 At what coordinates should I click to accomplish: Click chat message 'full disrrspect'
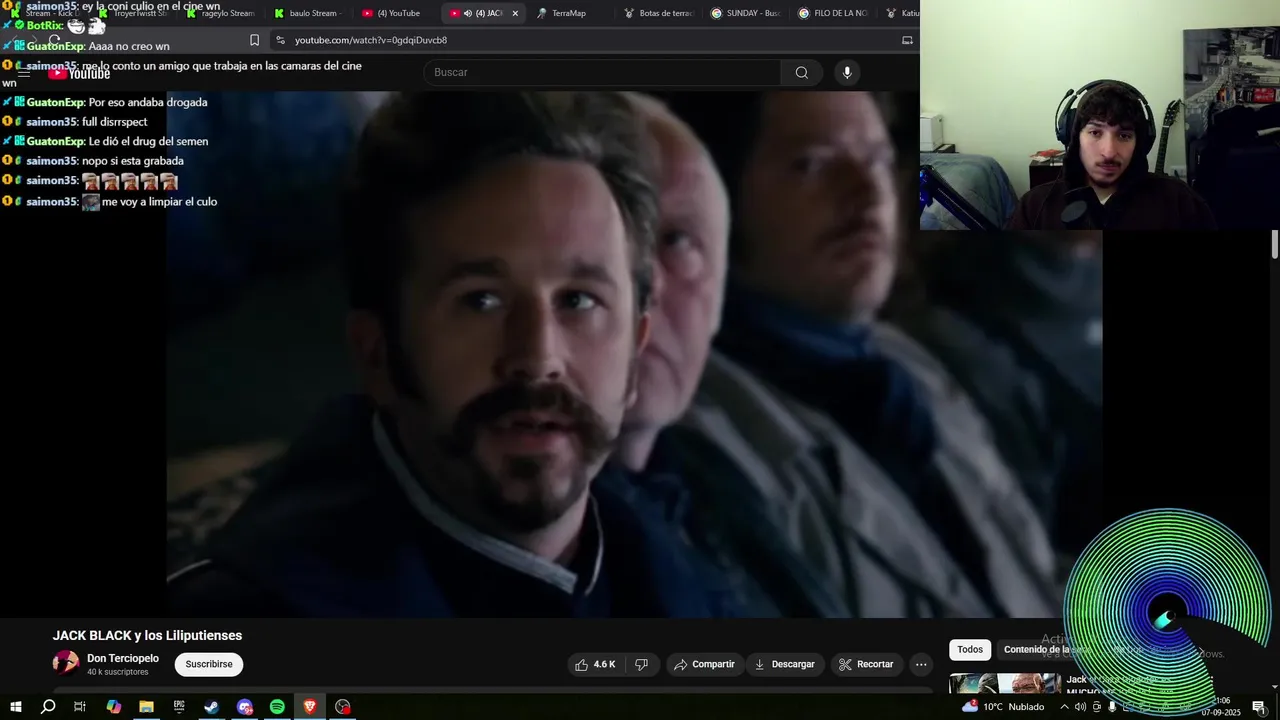click(114, 122)
